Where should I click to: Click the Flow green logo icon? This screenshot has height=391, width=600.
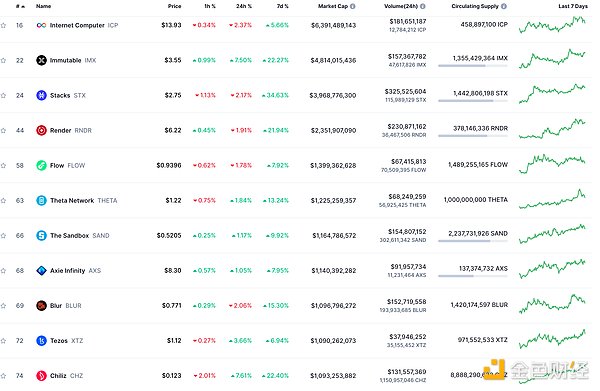[41, 165]
